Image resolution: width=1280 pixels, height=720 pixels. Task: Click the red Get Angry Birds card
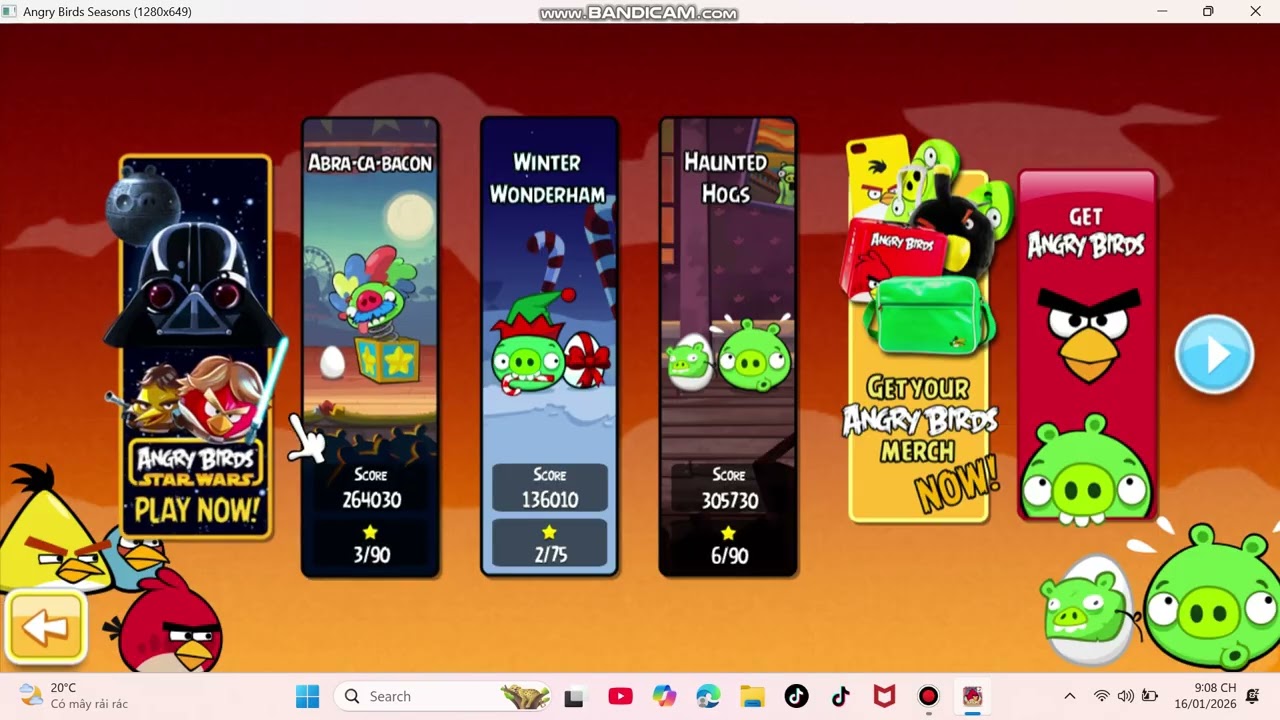click(x=1087, y=345)
